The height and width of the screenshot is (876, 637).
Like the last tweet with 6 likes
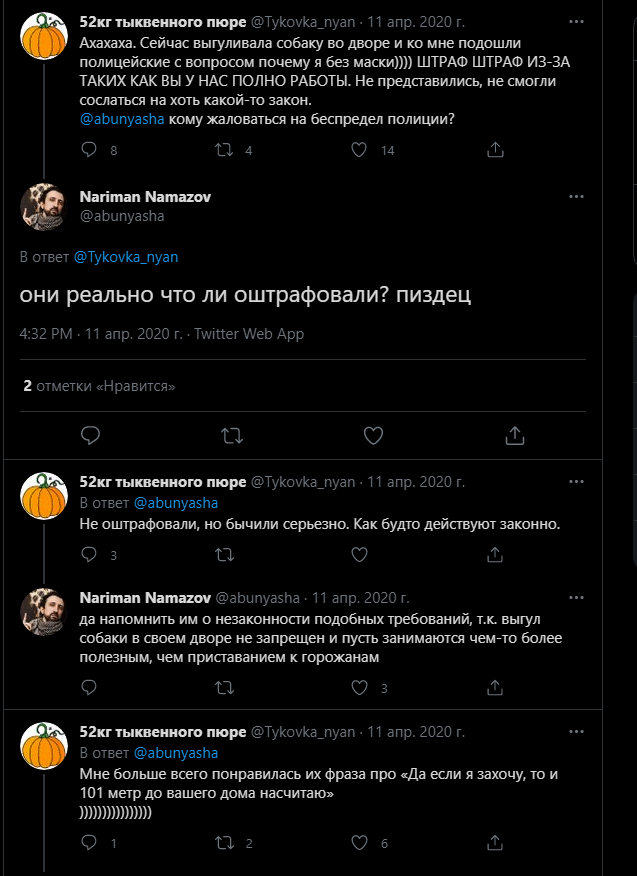[x=360, y=843]
